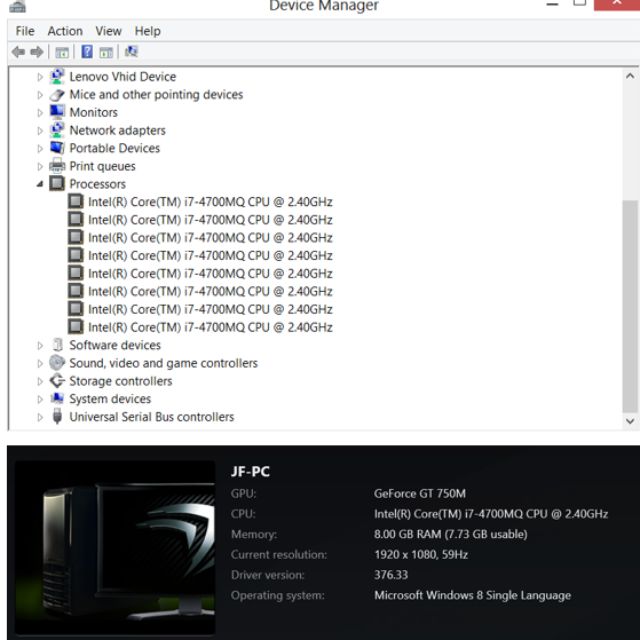Select the last i7-4700MQ processor entry
The image size is (640, 640).
point(209,327)
